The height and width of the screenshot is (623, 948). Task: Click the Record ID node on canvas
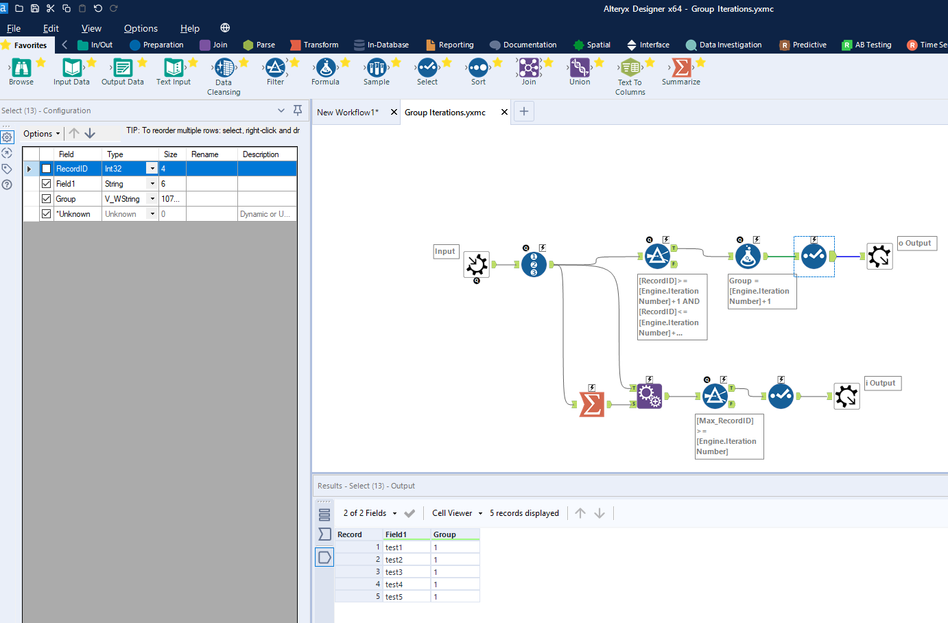(534, 264)
